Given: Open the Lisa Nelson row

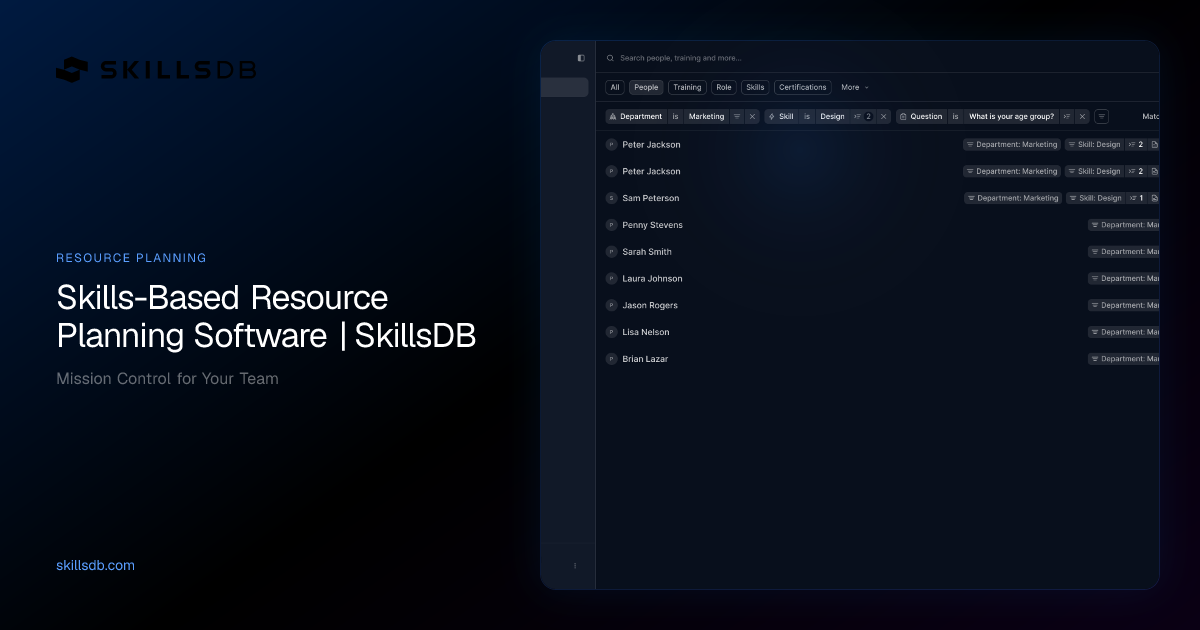Looking at the screenshot, I should click(x=878, y=332).
